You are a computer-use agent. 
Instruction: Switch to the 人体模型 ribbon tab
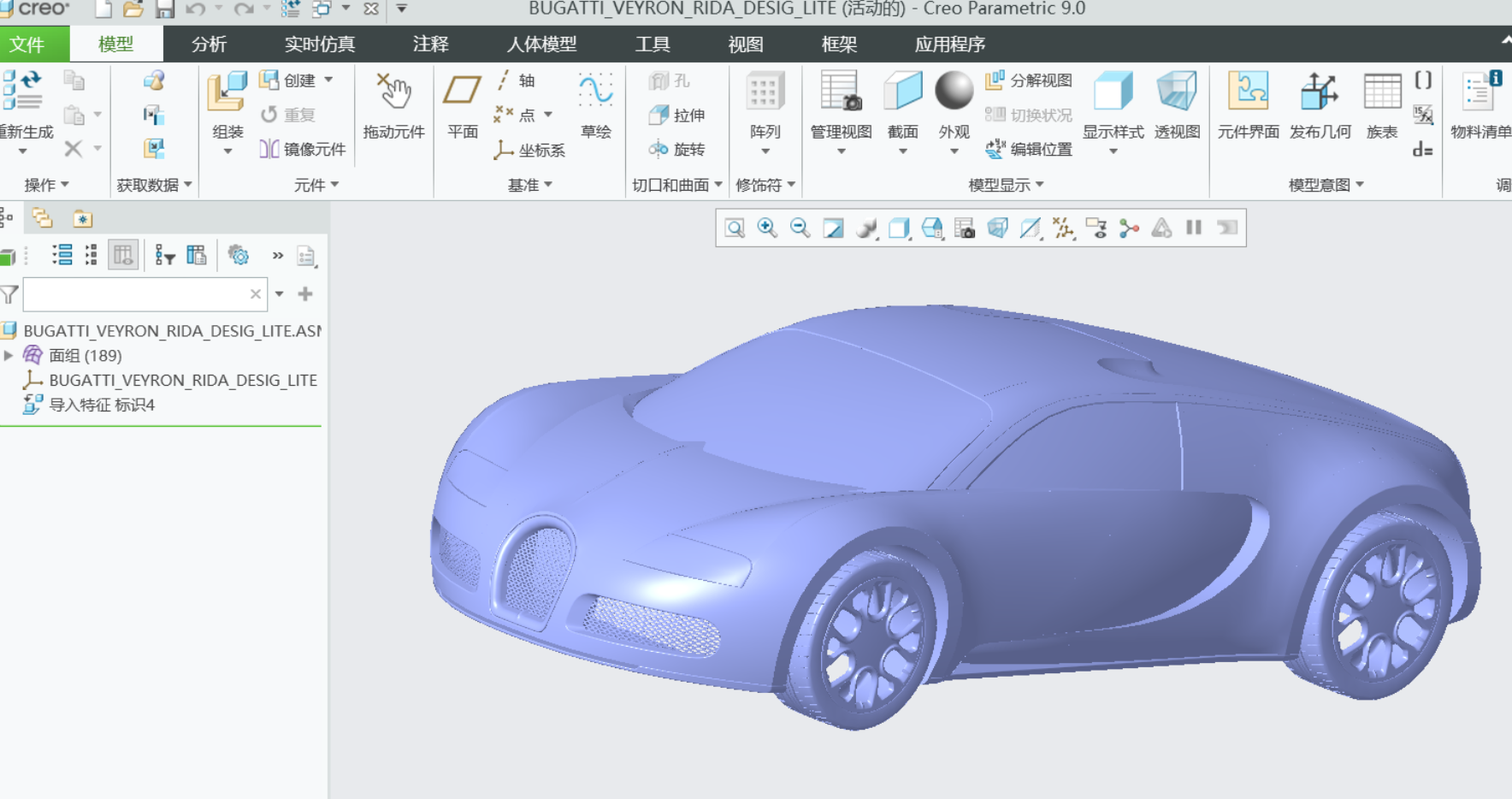point(541,44)
